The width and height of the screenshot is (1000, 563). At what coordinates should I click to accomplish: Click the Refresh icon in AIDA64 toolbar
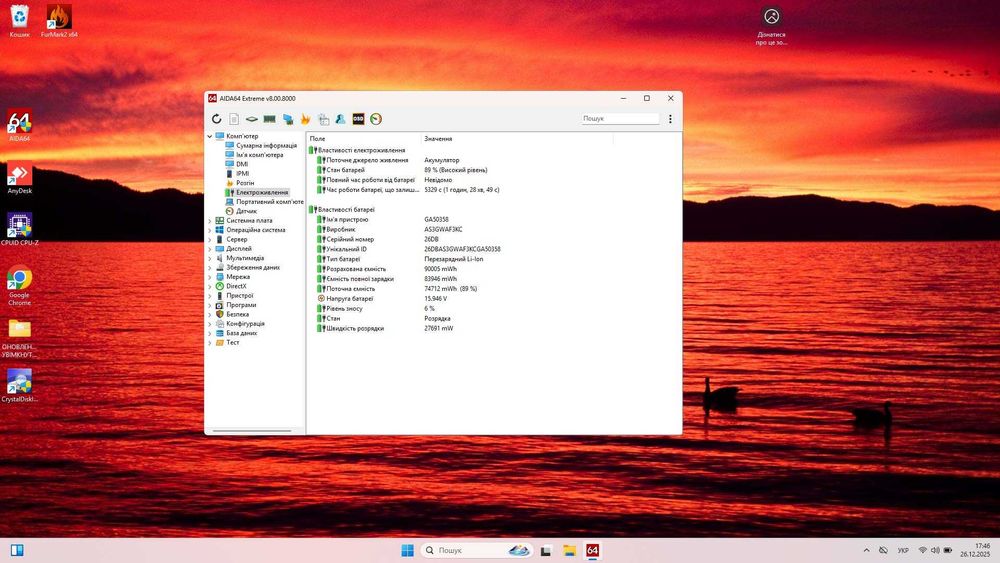click(216, 119)
